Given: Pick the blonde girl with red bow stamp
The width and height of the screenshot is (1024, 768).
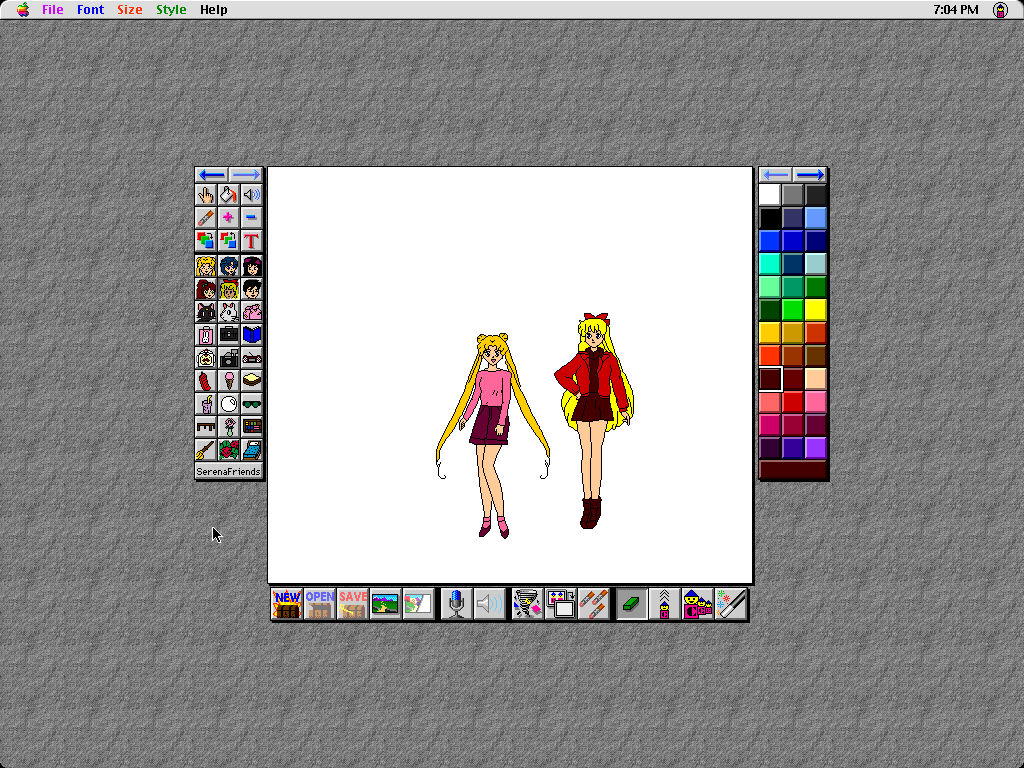Looking at the screenshot, I should tap(229, 289).
